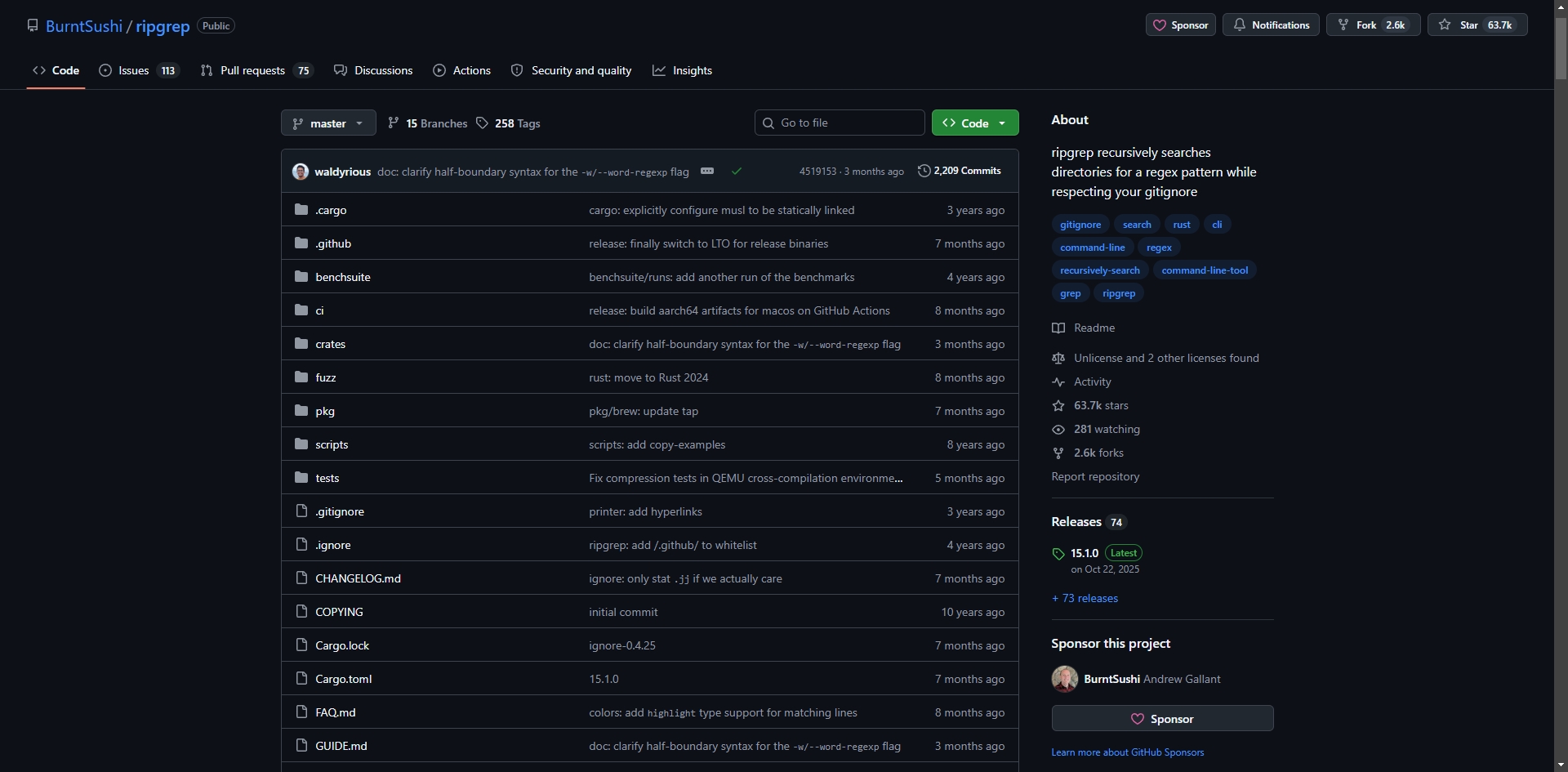The image size is (1568, 772).
Task: Open the commit hash 4519153
Action: pos(817,172)
